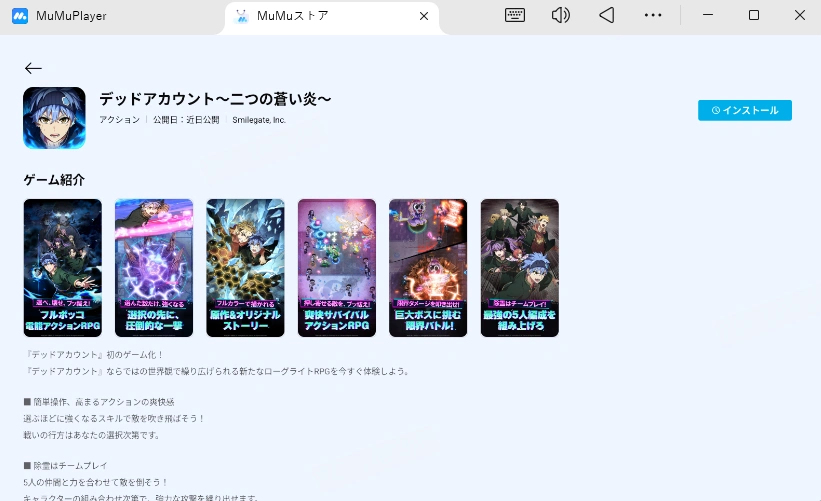Screen dimensions: 821x501
Task: Click the アクション genre label
Action: [x=119, y=120]
